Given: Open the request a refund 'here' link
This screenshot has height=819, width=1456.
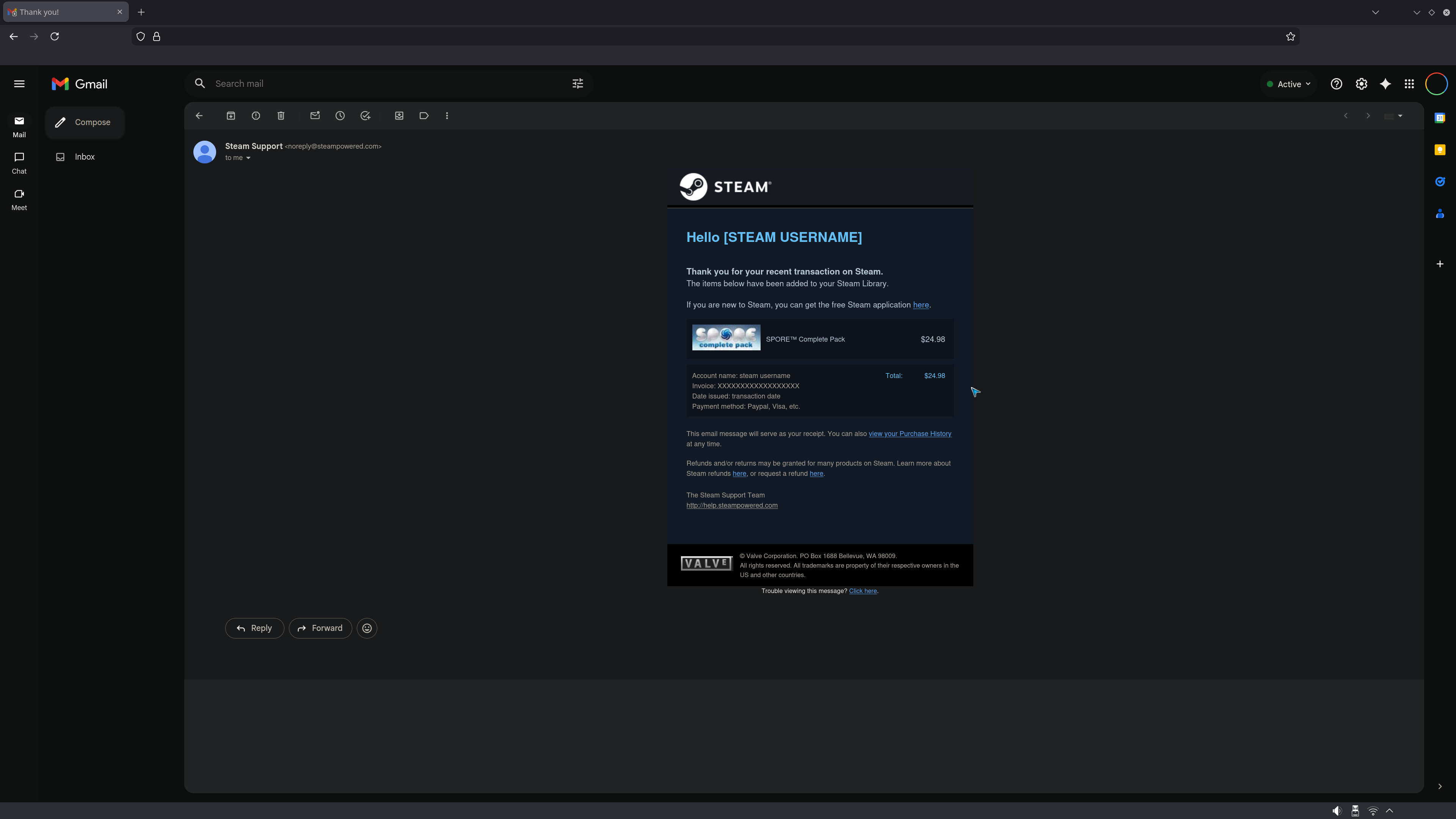Looking at the screenshot, I should point(816,474).
